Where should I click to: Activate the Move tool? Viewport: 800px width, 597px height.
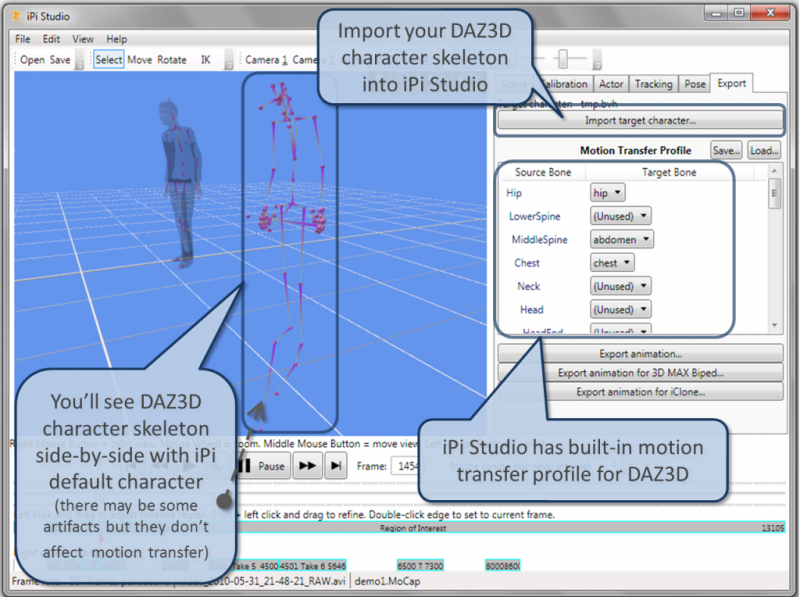click(140, 60)
